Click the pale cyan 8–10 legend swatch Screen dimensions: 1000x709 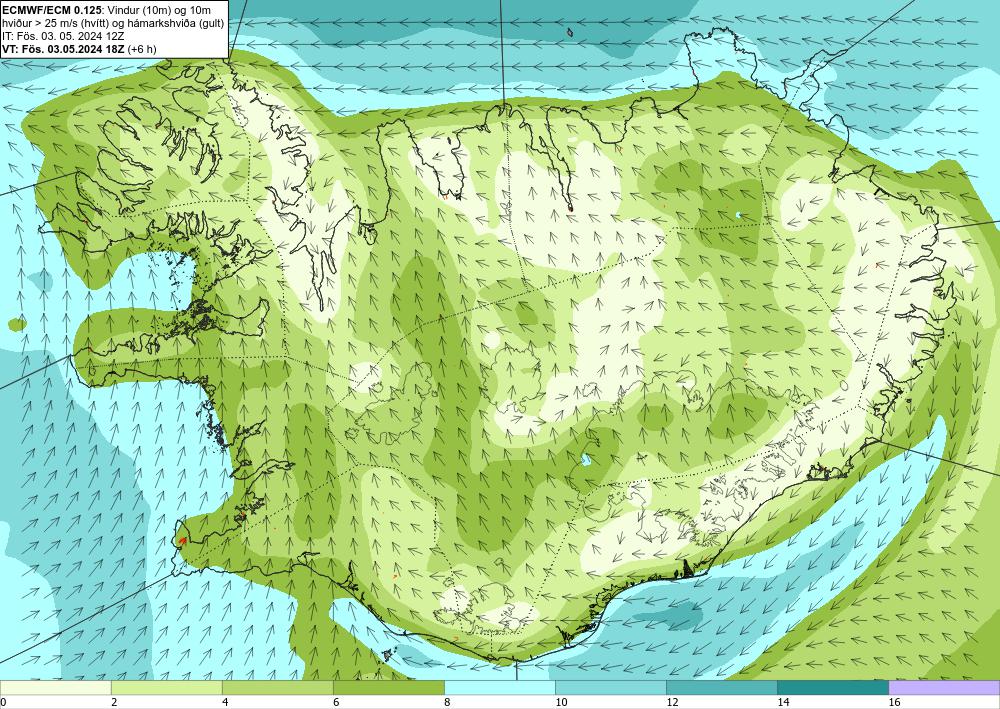point(500,687)
